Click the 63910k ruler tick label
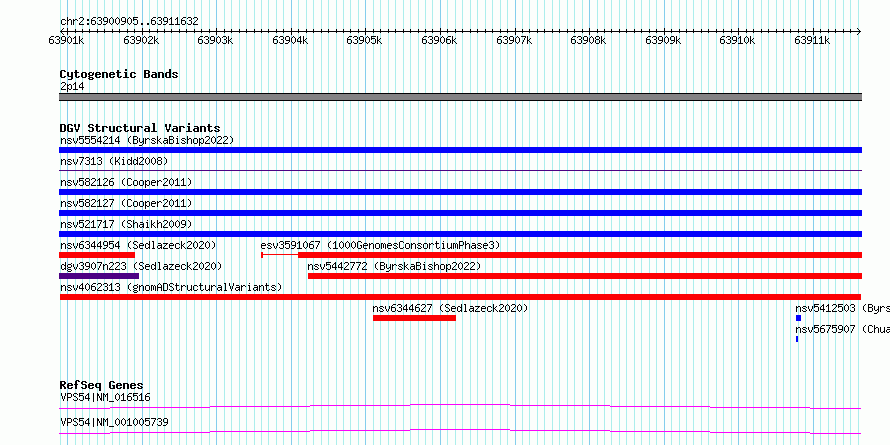Image resolution: width=890 pixels, height=445 pixels. coord(738,40)
